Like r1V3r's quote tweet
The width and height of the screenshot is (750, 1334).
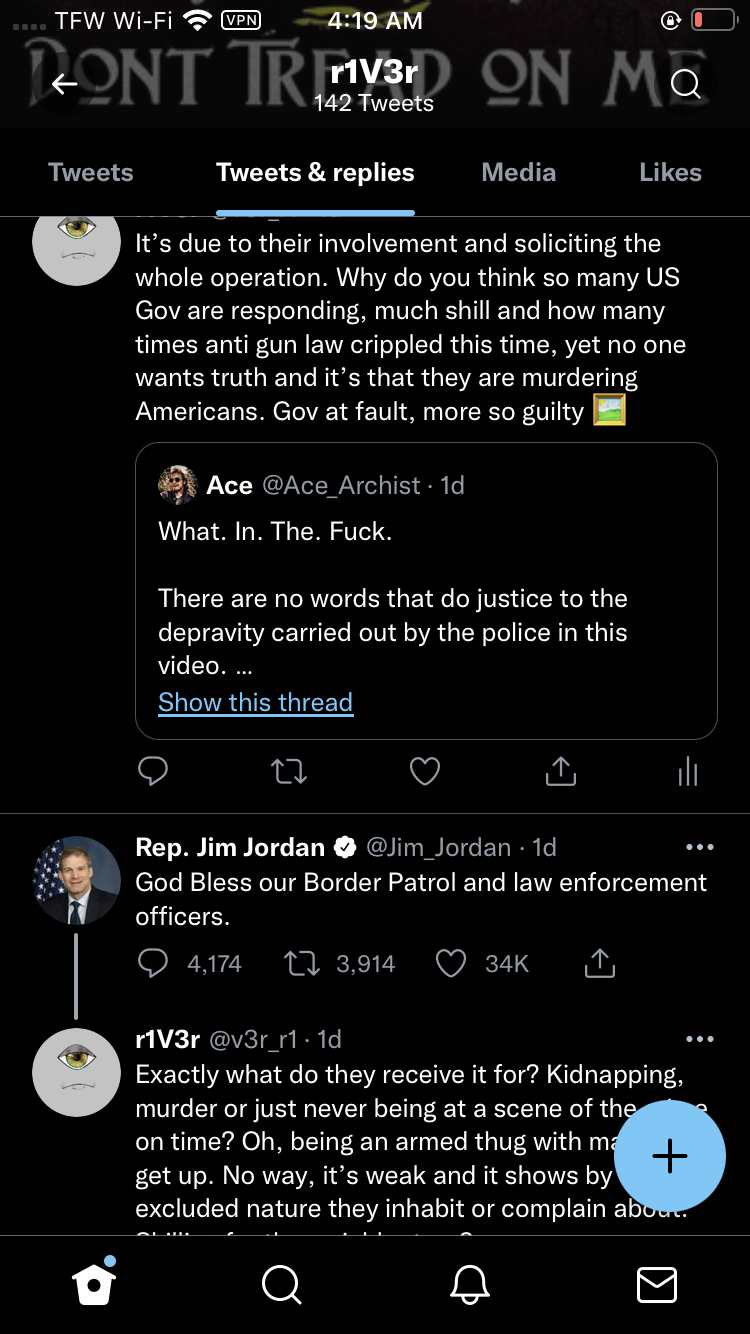(425, 771)
